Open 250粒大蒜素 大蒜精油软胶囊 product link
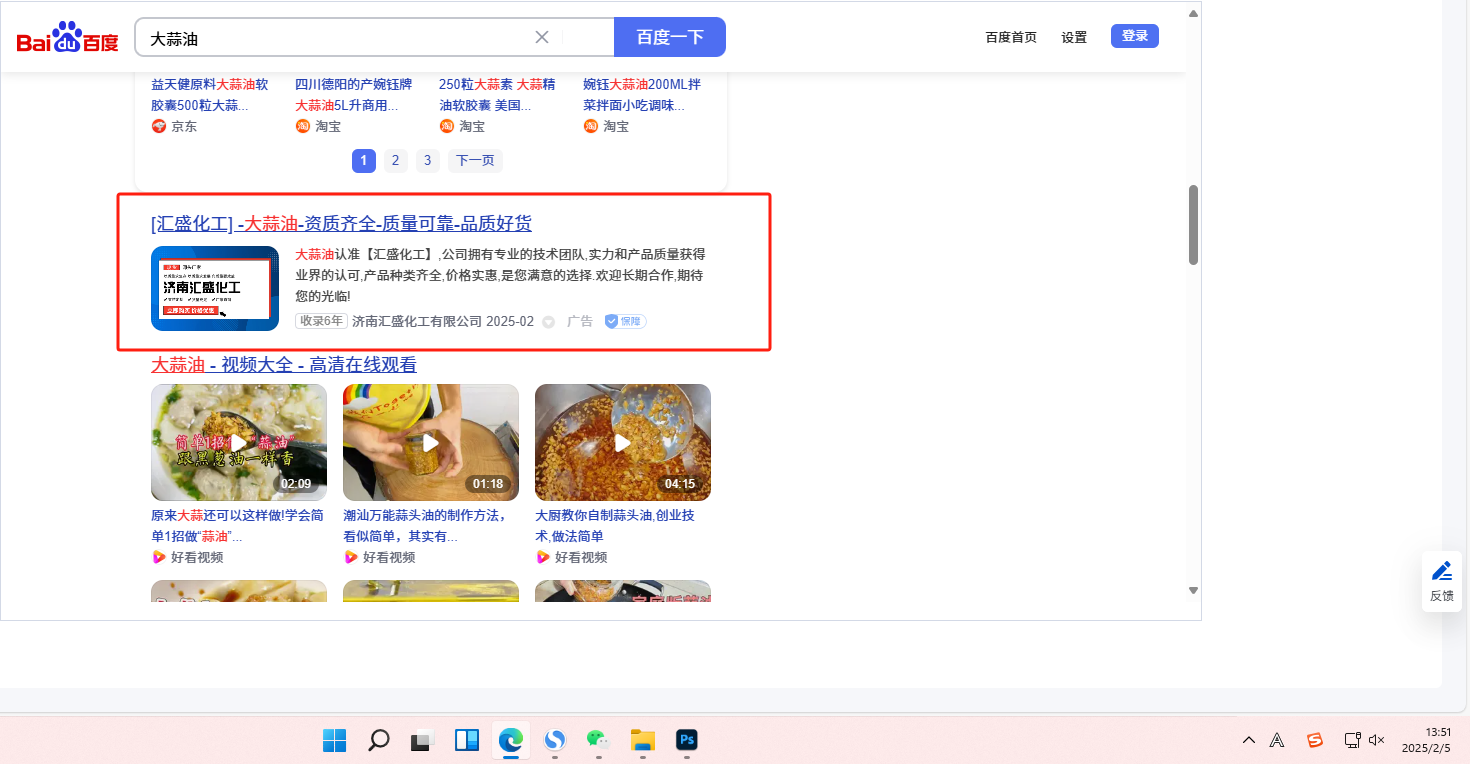This screenshot has height=764, width=1470. [x=497, y=95]
